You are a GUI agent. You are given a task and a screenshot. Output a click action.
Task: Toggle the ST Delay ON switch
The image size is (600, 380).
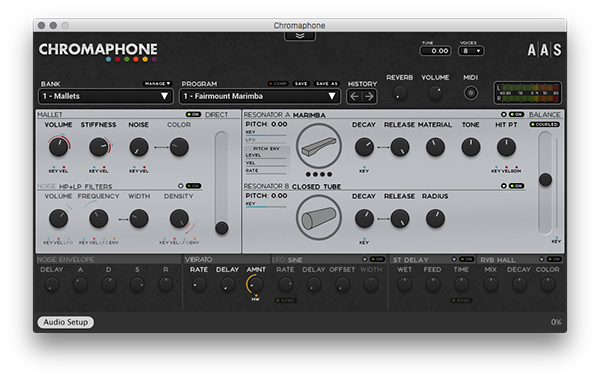pos(467,259)
